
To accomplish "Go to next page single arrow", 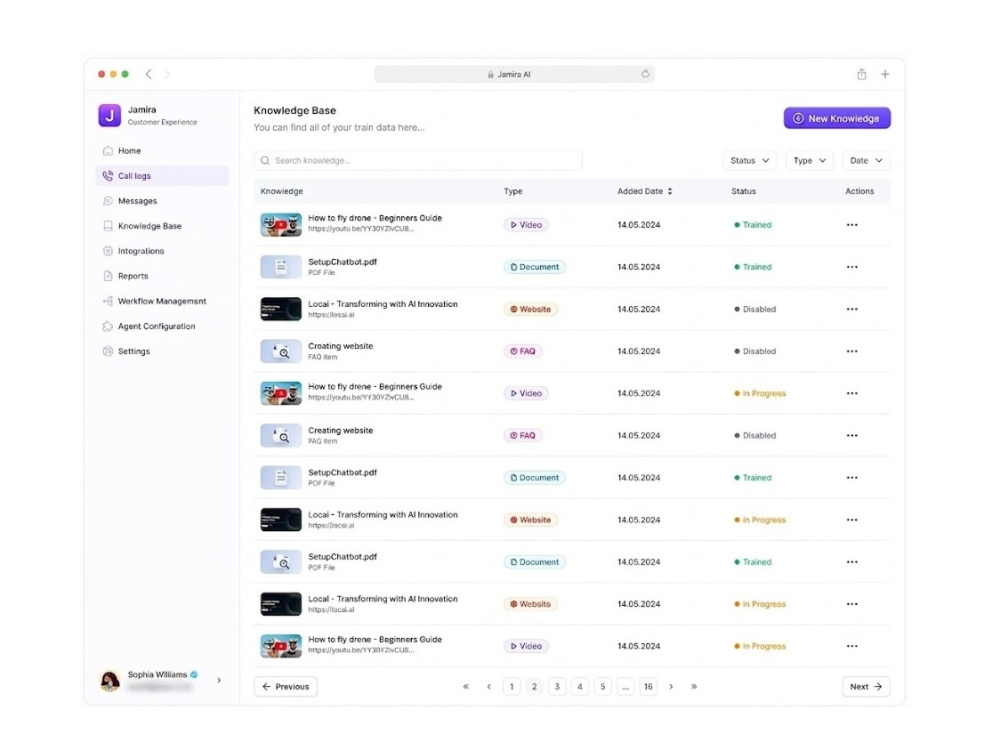I will pyautogui.click(x=671, y=687).
